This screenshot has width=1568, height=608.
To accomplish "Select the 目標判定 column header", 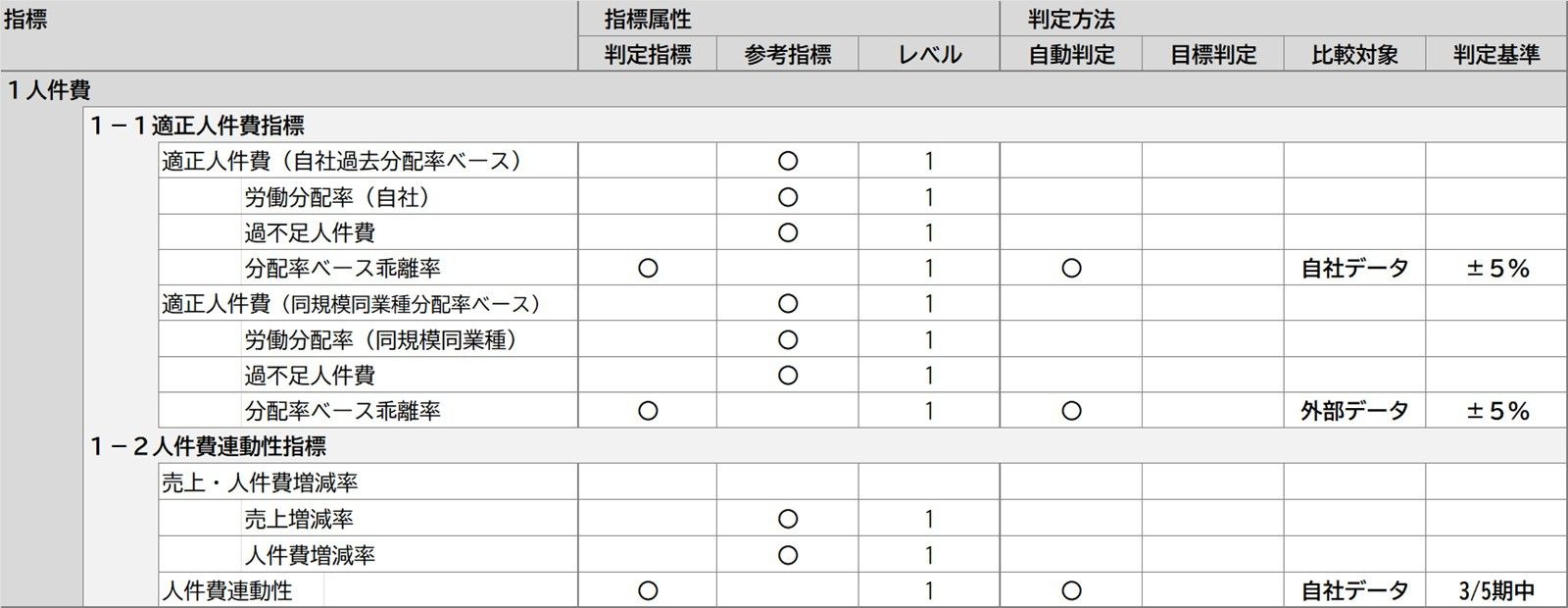I will pyautogui.click(x=1213, y=55).
